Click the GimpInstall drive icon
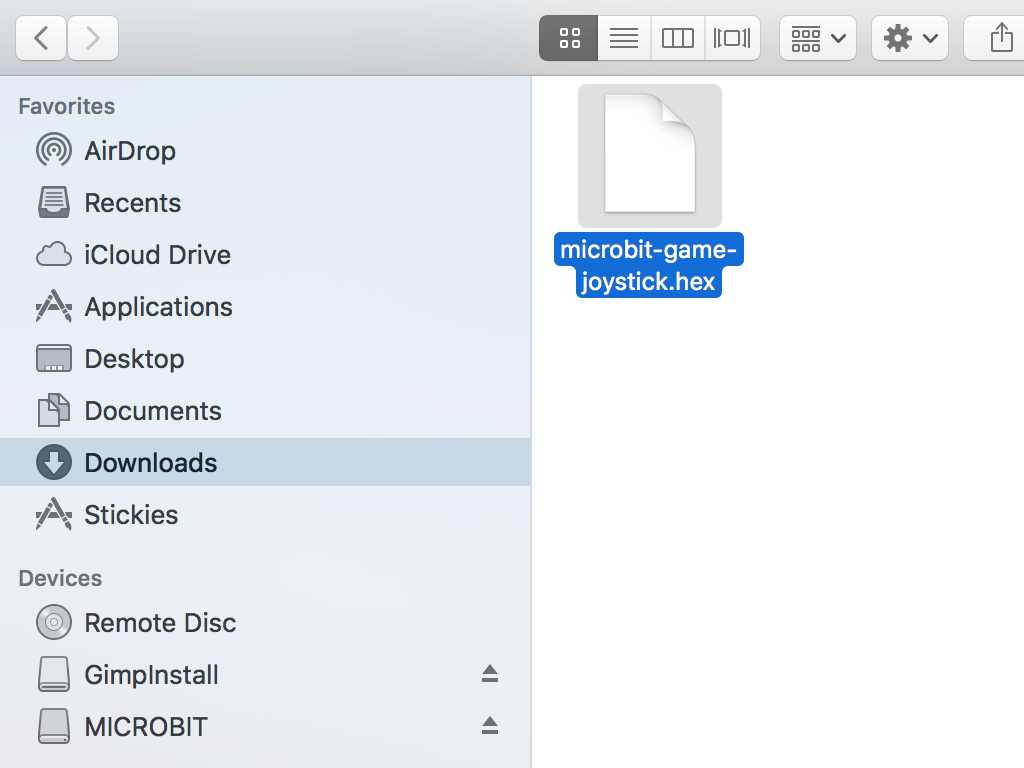The image size is (1024, 768). (x=54, y=674)
